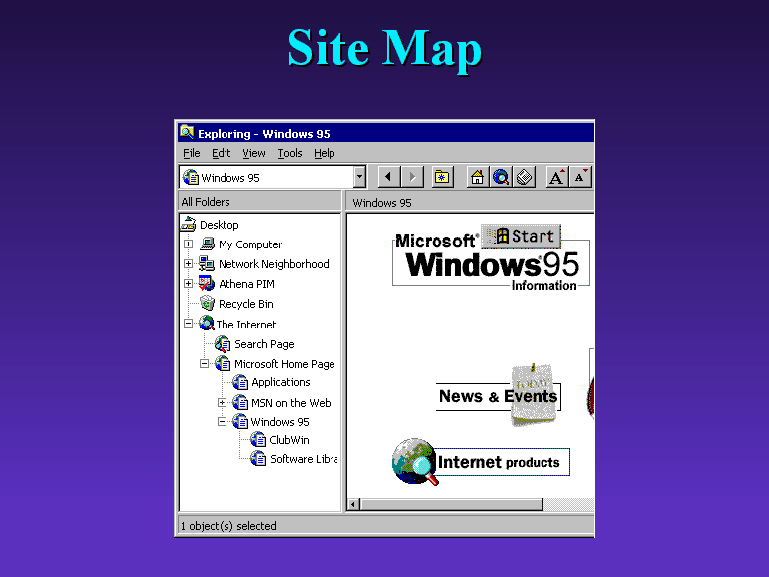Image resolution: width=769 pixels, height=577 pixels.
Task: Click the MSN on the Web icon
Action: point(240,402)
